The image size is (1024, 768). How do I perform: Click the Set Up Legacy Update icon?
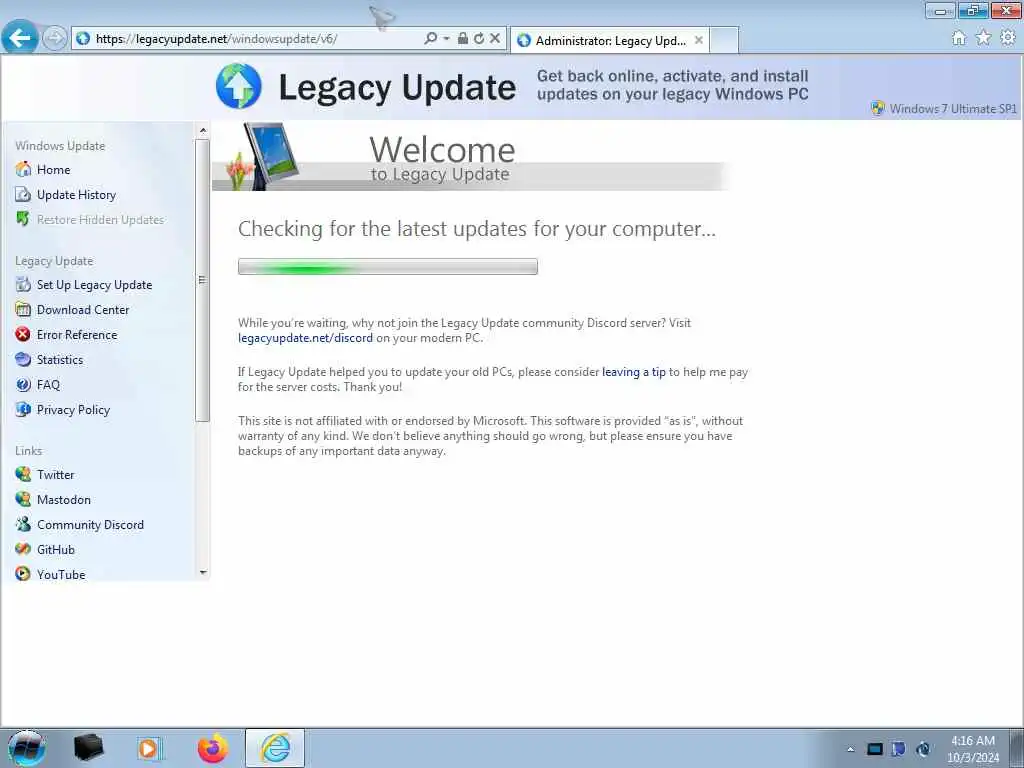pyautogui.click(x=23, y=284)
